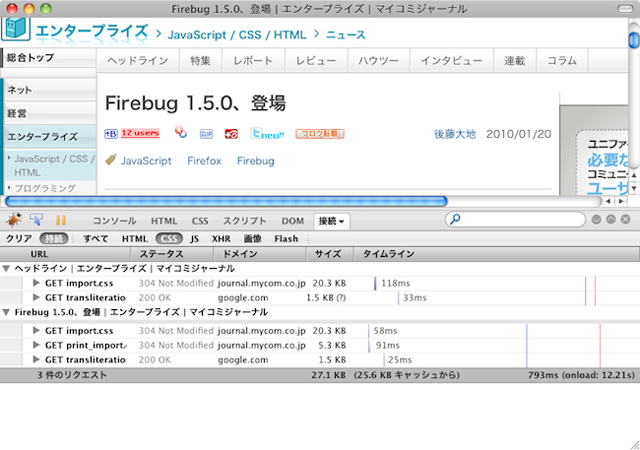Open 経営 sidebar item
The height and width of the screenshot is (450, 640).
(x=49, y=113)
